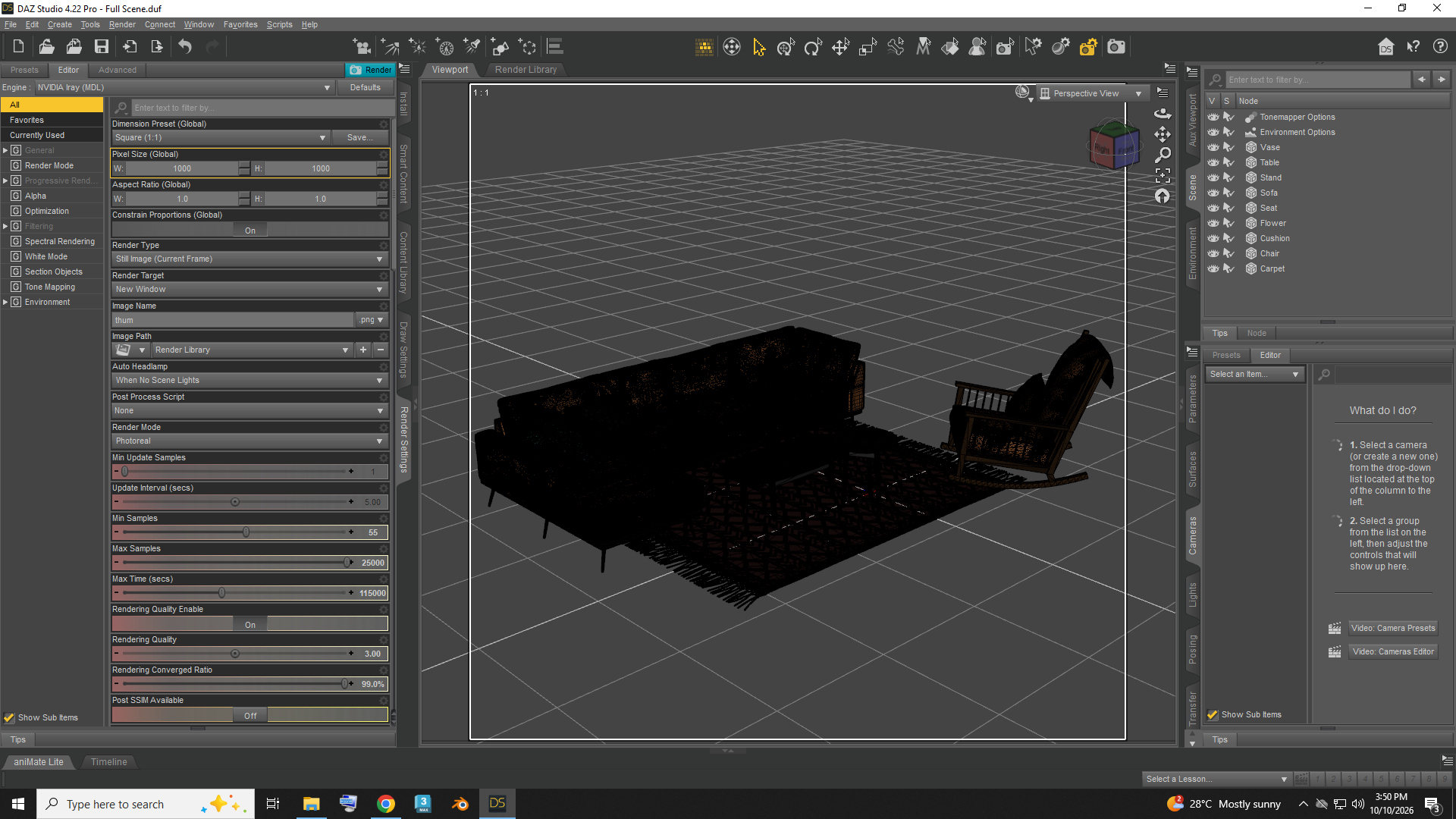Click the viewport frame selection icon
Image resolution: width=1456 pixels, height=819 pixels.
pyautogui.click(x=1163, y=175)
